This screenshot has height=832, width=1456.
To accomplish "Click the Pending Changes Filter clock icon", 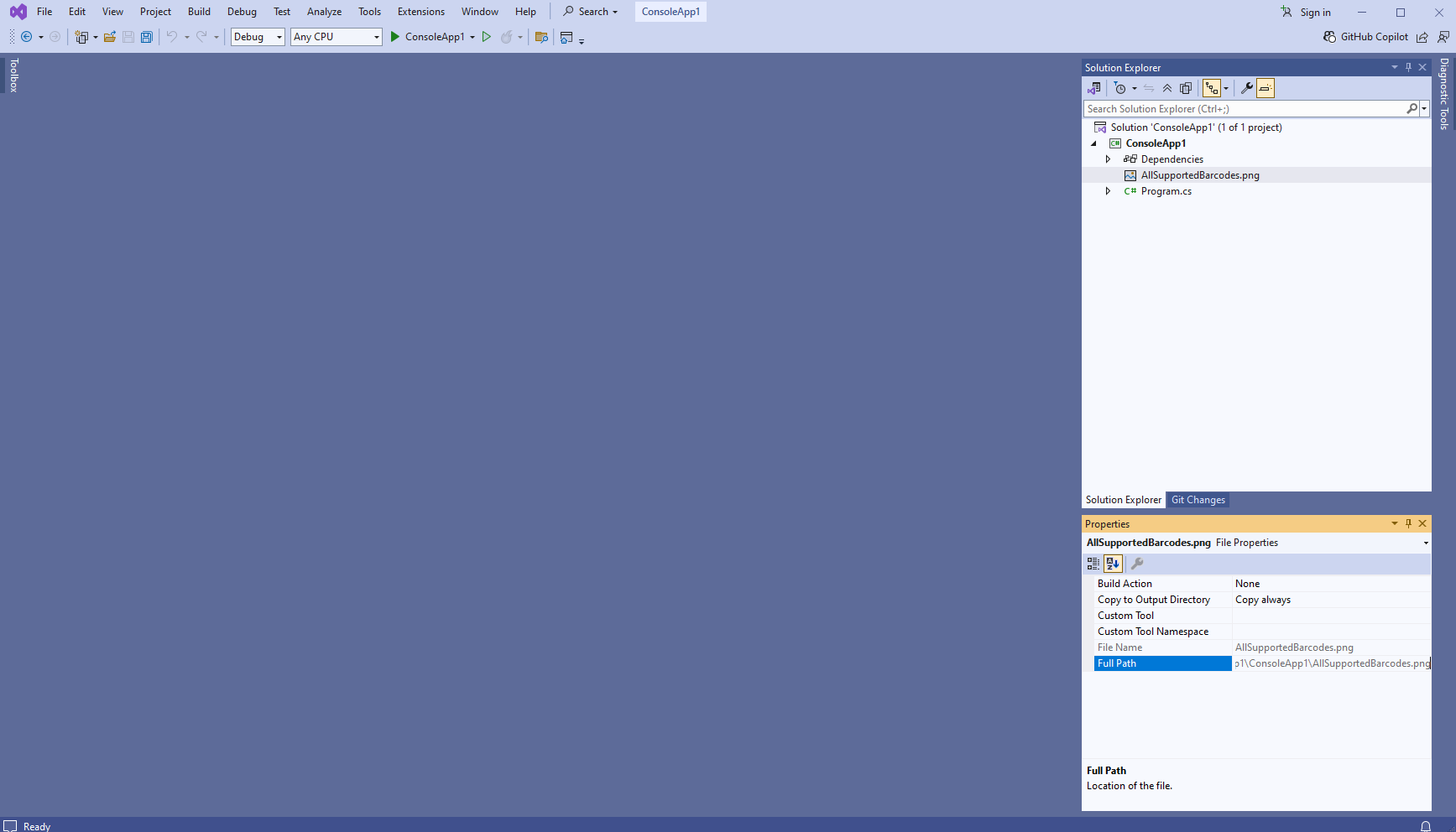I will (1119, 88).
